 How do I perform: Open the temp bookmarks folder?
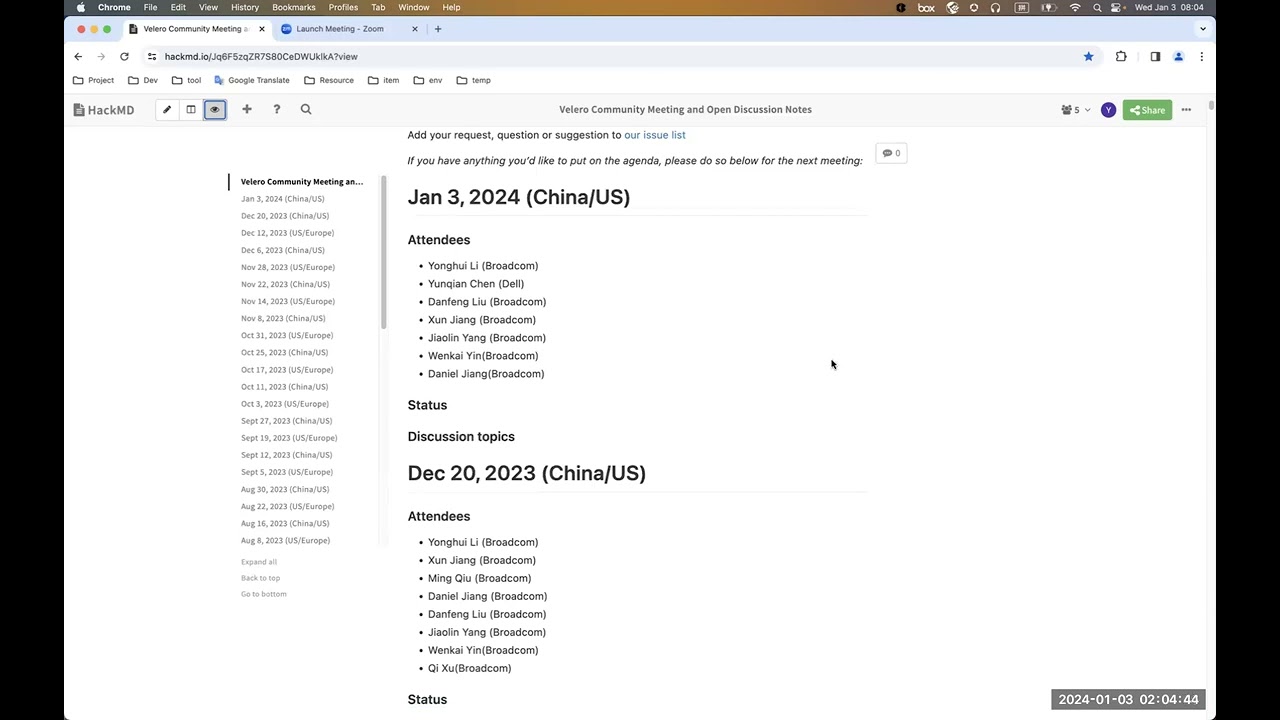[x=474, y=80]
